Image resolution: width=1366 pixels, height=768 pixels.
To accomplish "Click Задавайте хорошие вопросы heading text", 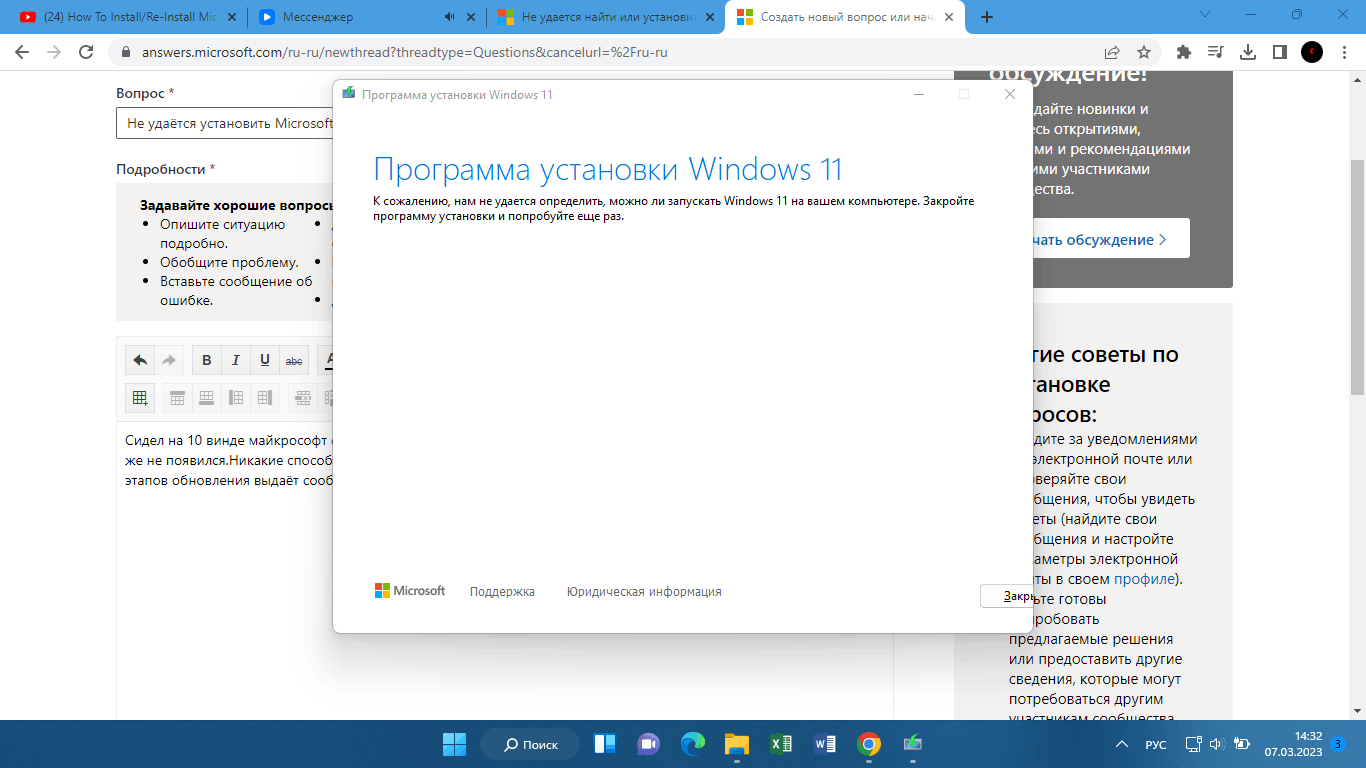I will click(x=236, y=204).
